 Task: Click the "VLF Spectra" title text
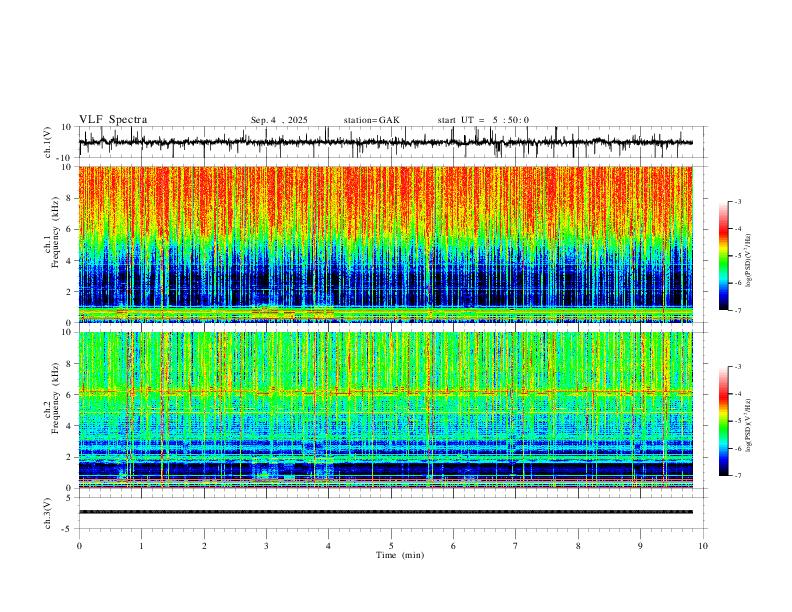pyautogui.click(x=113, y=120)
